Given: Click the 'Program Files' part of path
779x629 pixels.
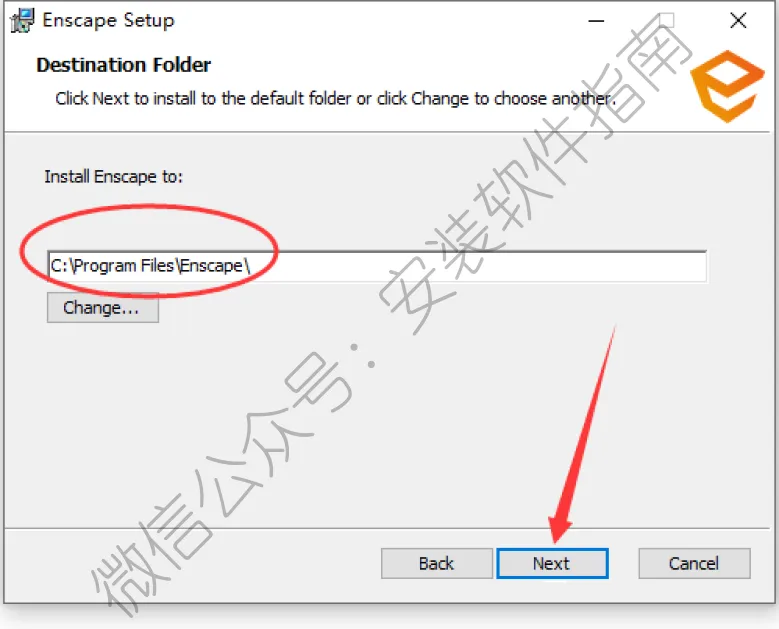Looking at the screenshot, I should (124, 266).
